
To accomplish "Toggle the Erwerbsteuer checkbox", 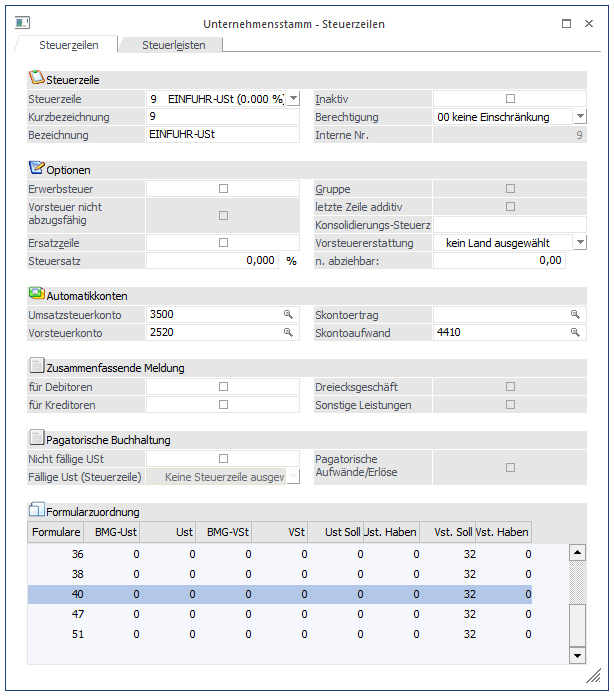I will [x=223, y=188].
